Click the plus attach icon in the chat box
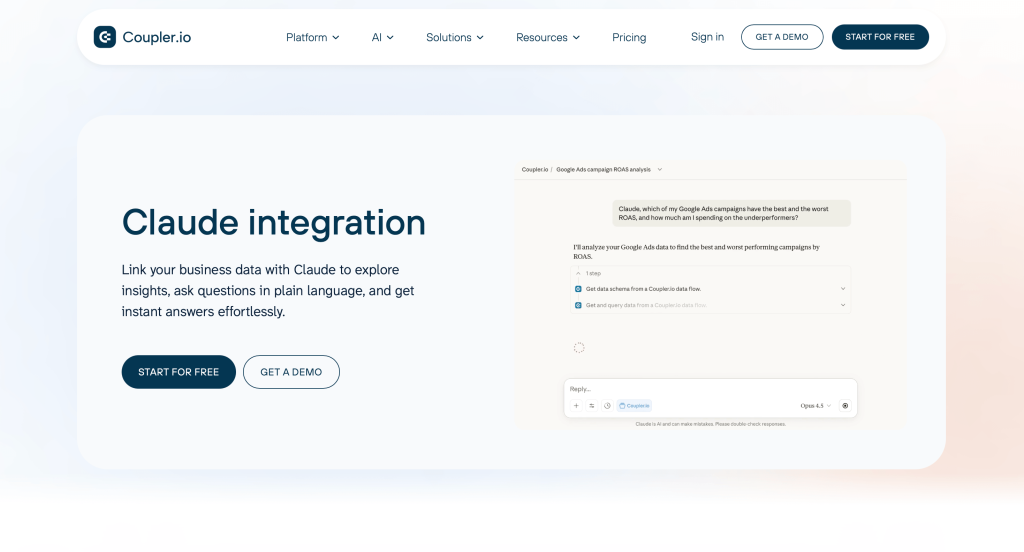The image size is (1024, 552). 576,406
